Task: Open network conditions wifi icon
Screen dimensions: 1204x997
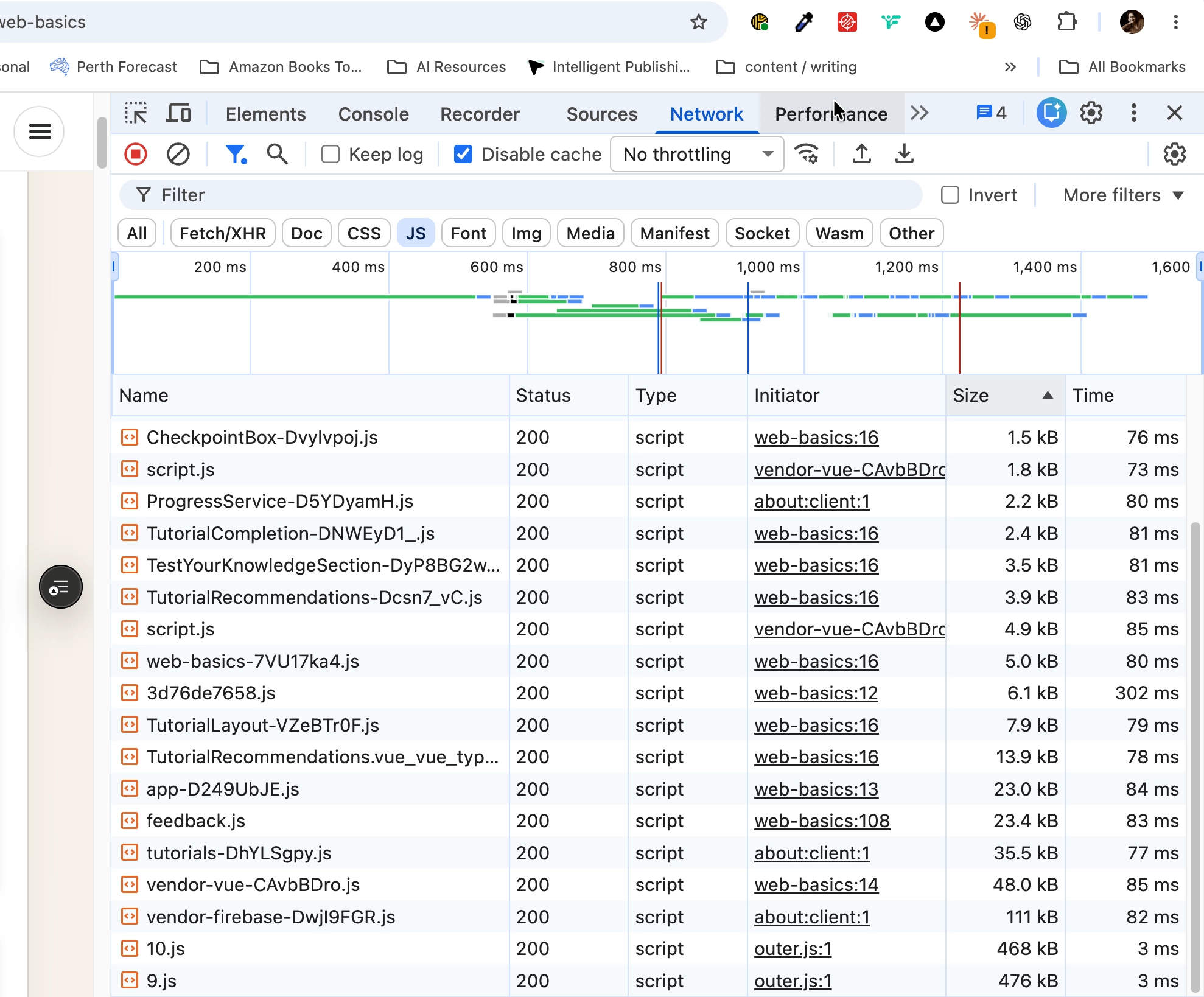Action: pos(807,154)
